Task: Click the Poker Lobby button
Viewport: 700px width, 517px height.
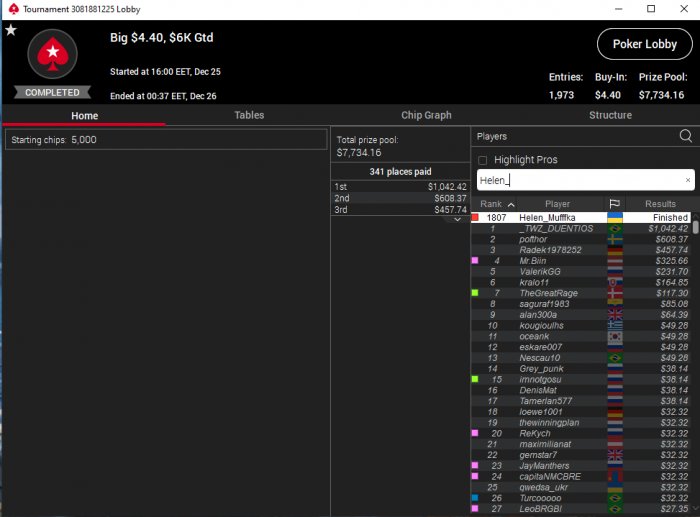Action: pos(645,44)
